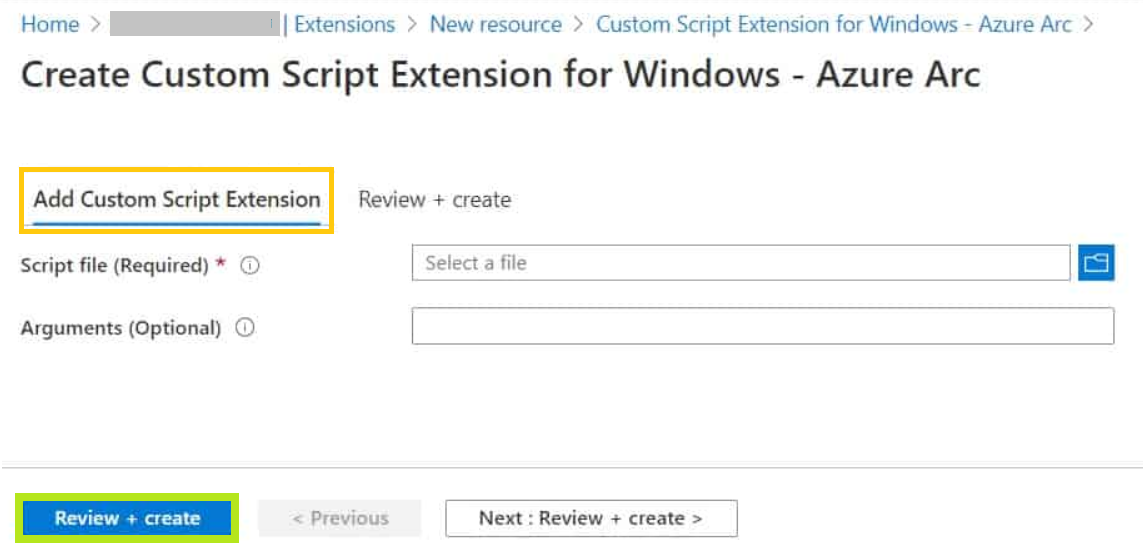Open the Add Custom Script Extension tab
Image resolution: width=1143 pixels, height=557 pixels.
177,200
